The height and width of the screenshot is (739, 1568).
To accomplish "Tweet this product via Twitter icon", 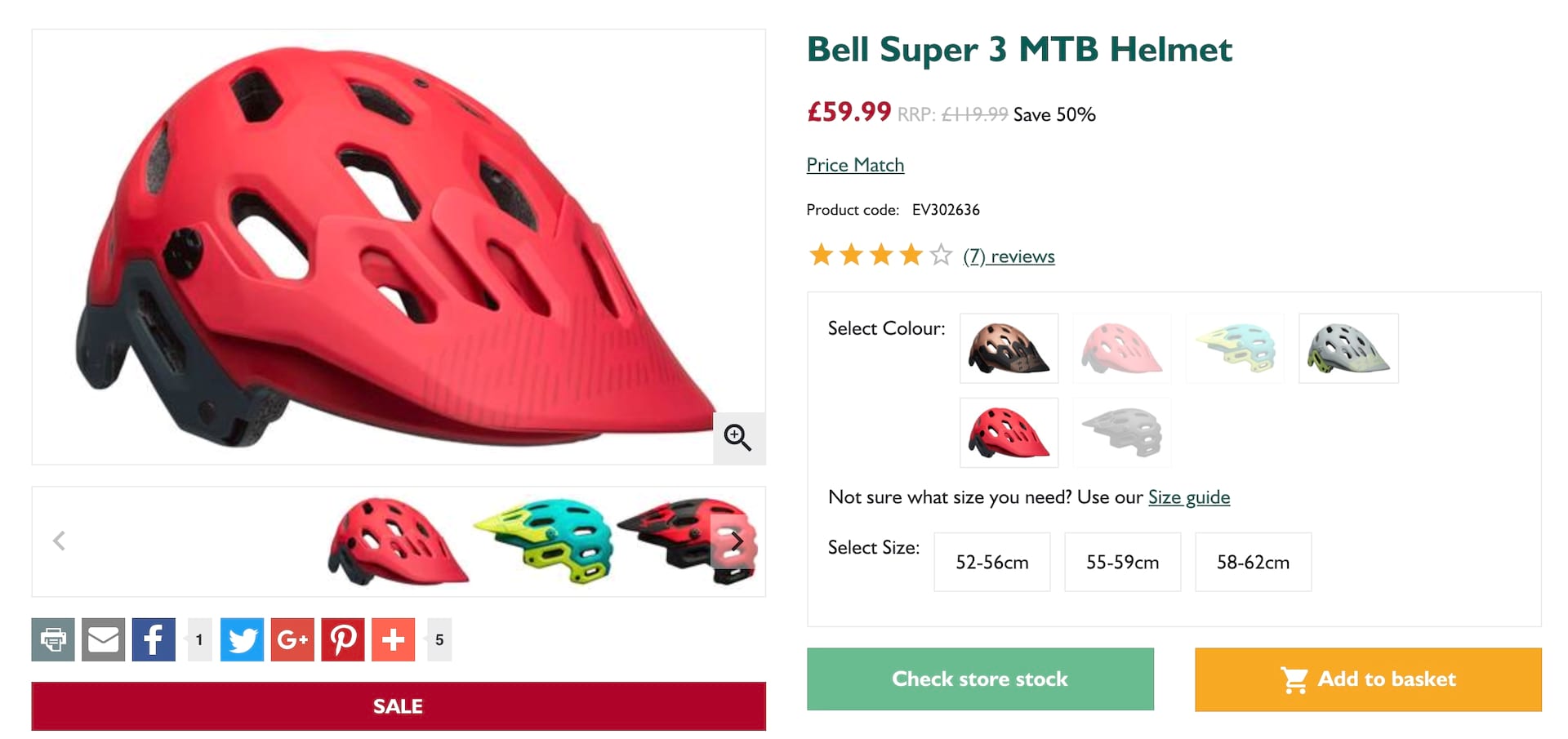I will tap(242, 639).
